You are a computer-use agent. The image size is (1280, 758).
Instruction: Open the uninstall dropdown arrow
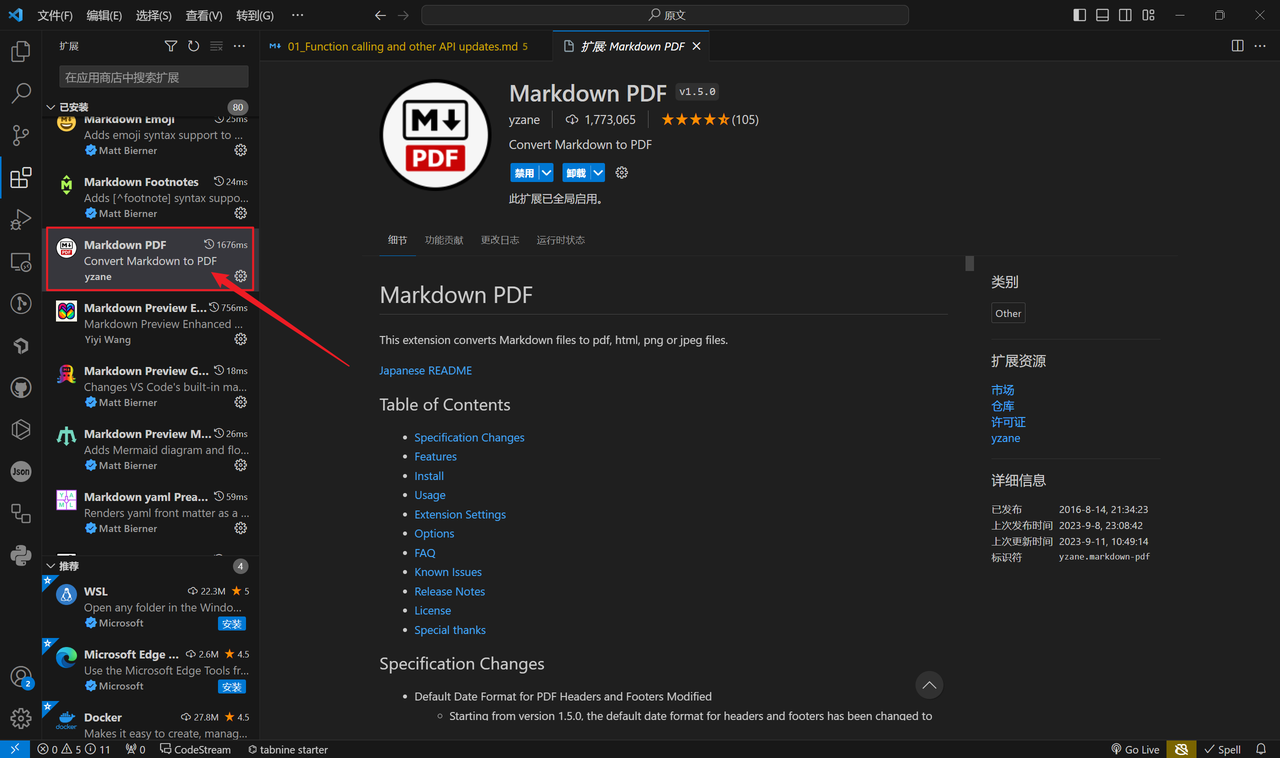point(597,172)
